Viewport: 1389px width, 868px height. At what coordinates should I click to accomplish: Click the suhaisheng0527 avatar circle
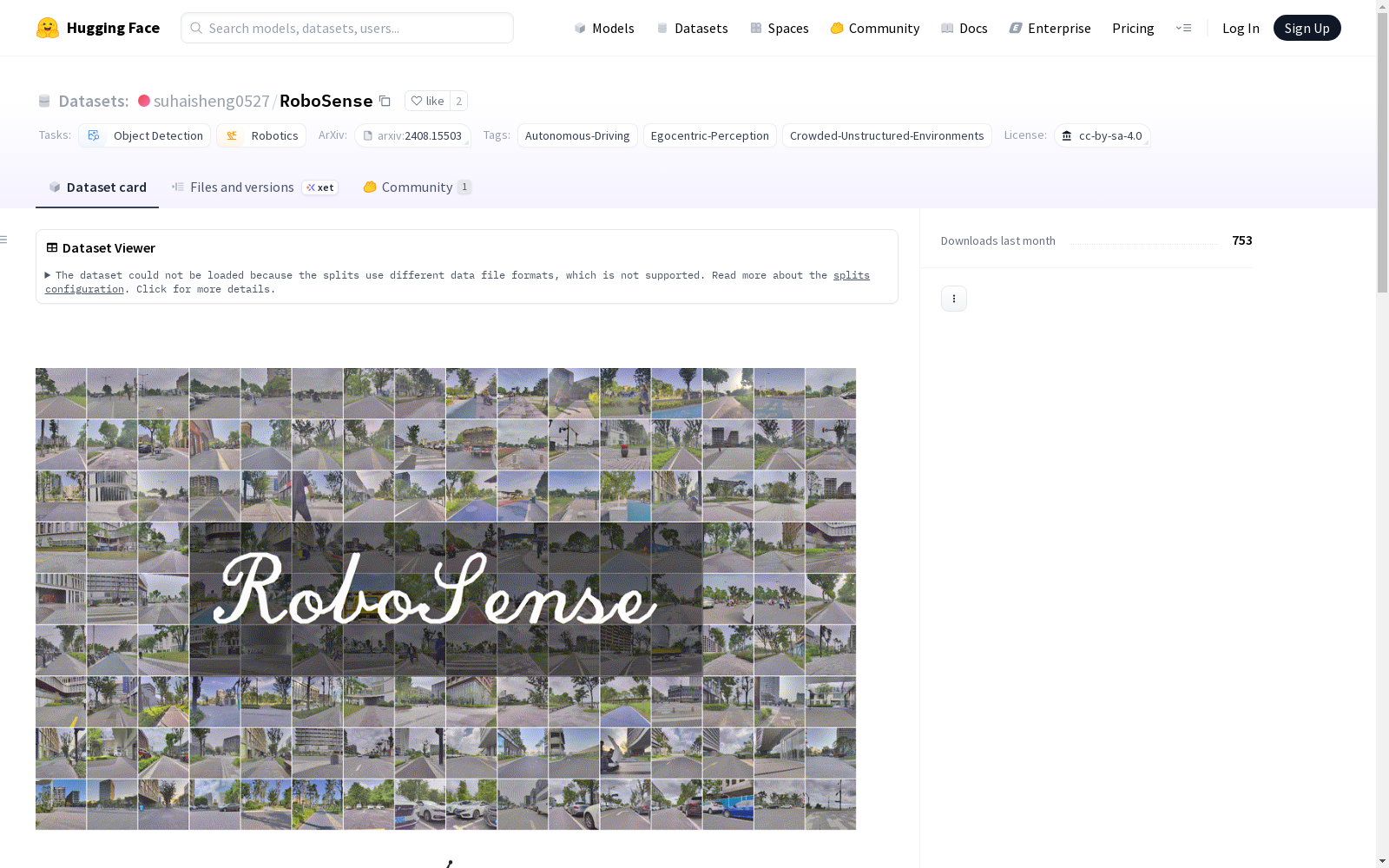click(144, 101)
